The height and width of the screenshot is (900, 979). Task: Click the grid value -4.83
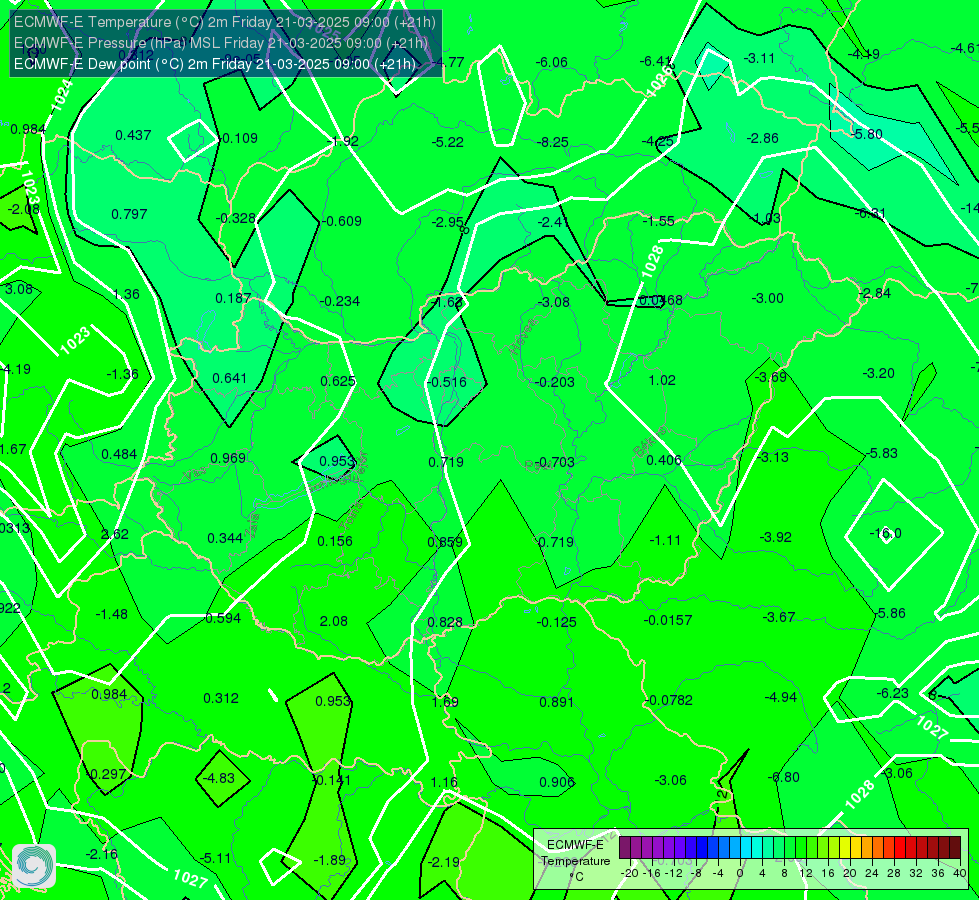[219, 779]
